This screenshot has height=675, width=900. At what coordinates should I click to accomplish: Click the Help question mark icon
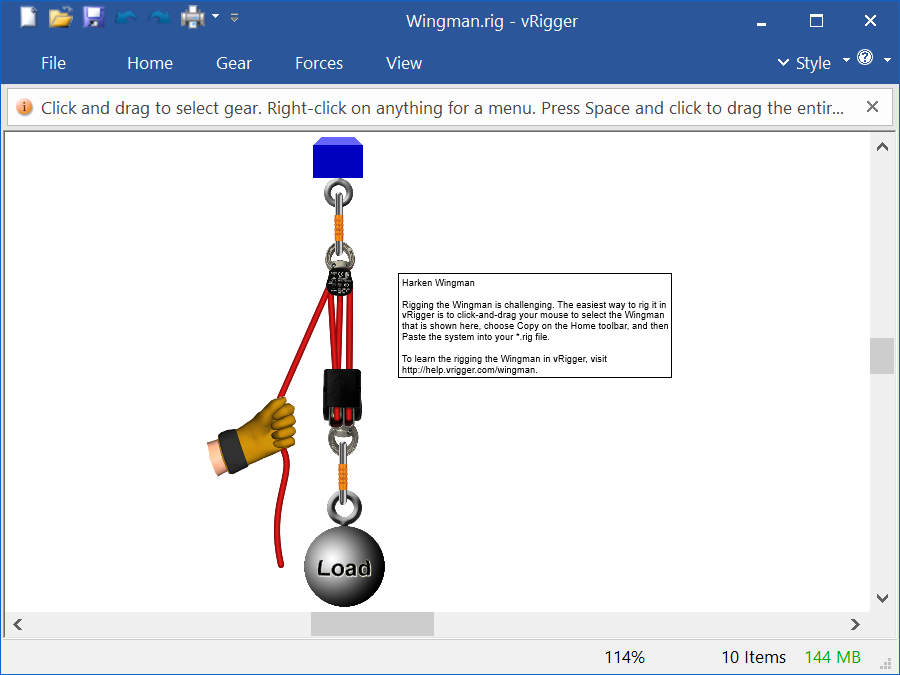(865, 59)
